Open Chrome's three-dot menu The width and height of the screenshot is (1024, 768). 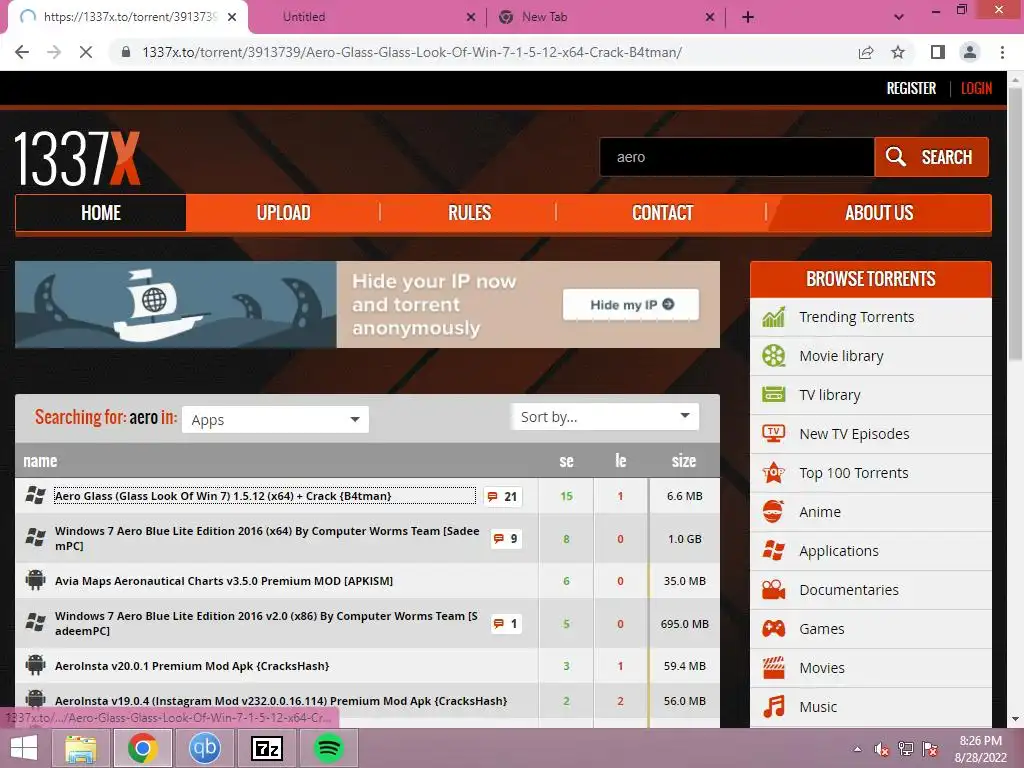[1002, 52]
